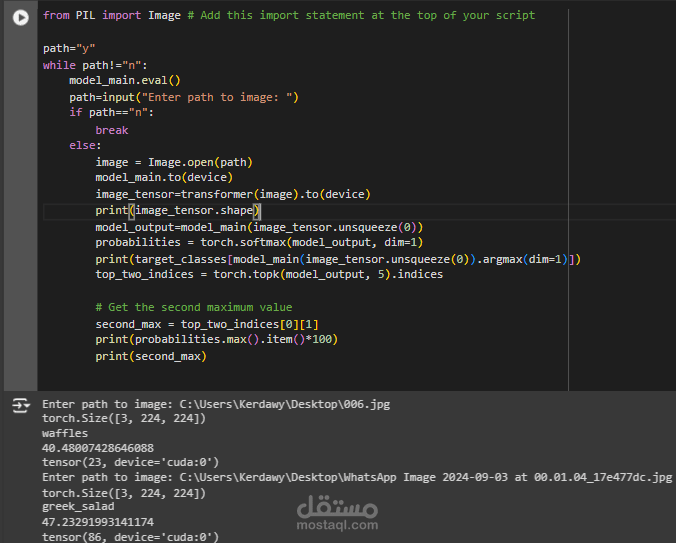676x543 pixels.
Task: Click output line with path 006.jpg
Action: point(216,404)
